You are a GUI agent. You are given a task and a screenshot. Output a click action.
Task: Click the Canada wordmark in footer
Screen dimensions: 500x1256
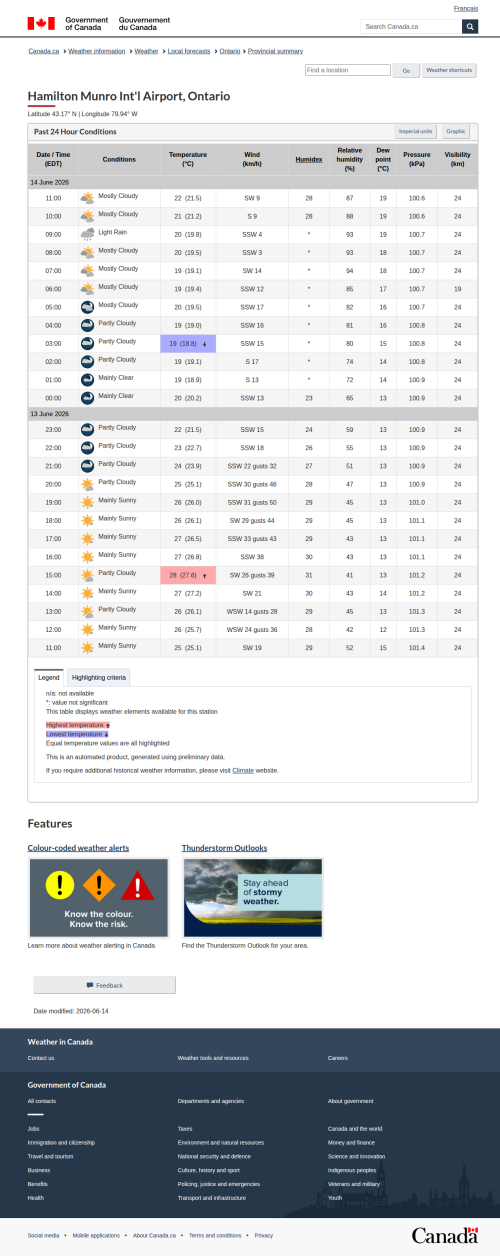pos(444,1235)
